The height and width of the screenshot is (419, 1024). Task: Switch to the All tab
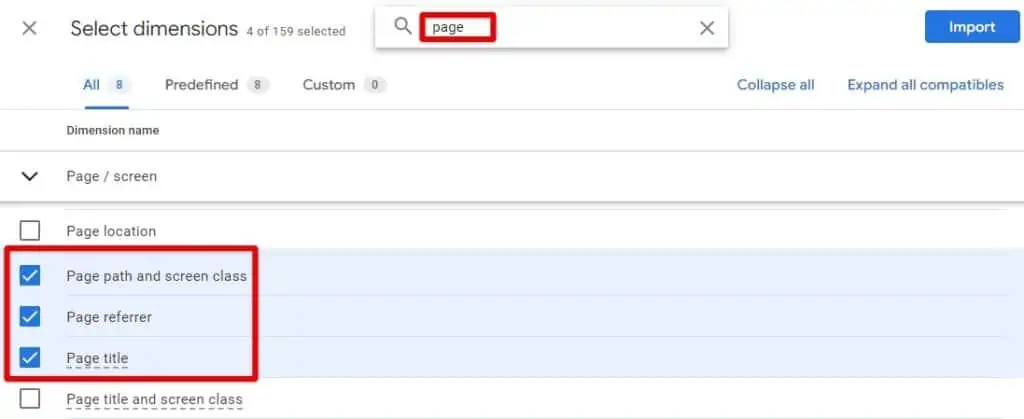pos(91,85)
